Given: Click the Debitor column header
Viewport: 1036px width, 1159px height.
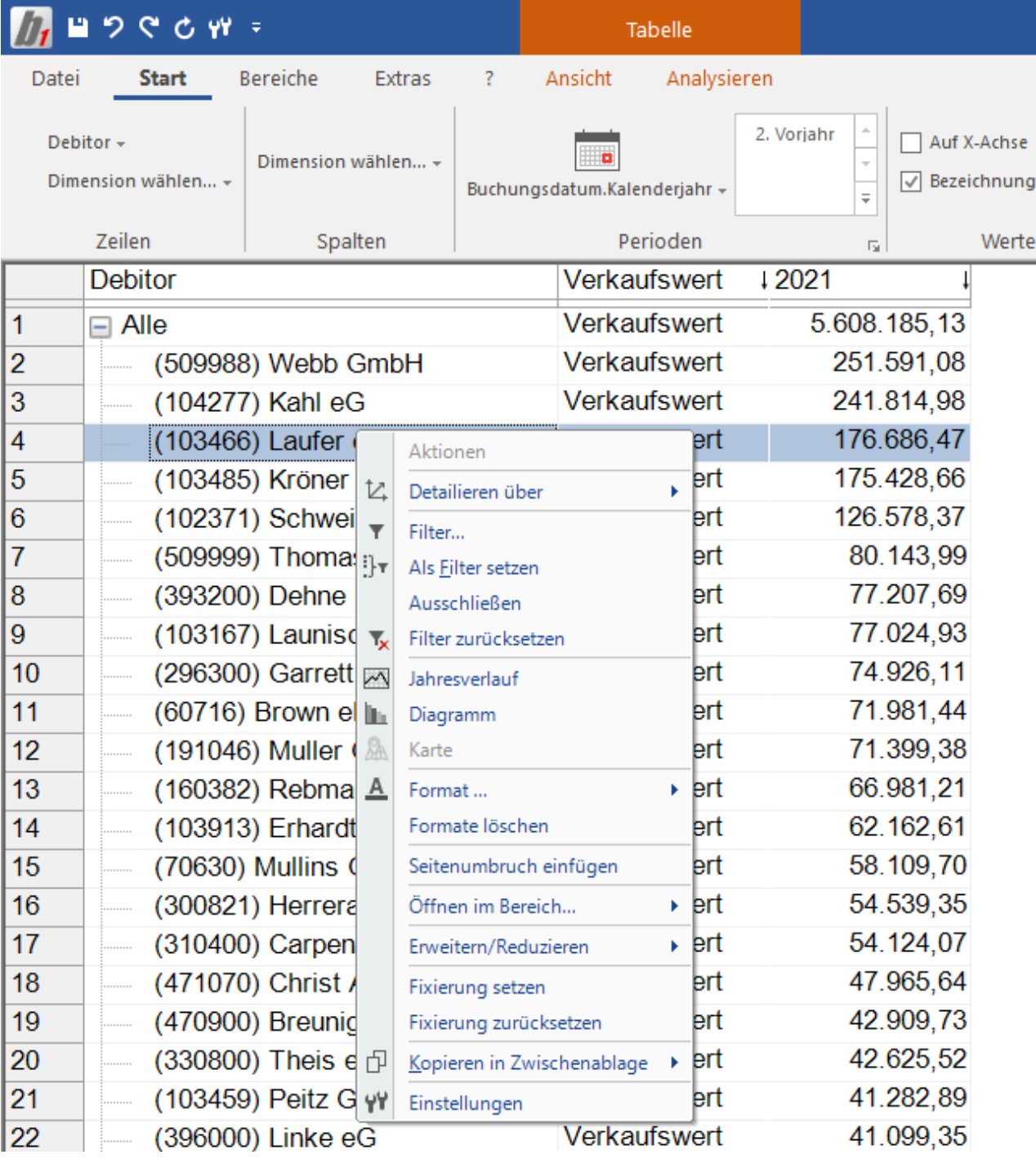Looking at the screenshot, I should [x=321, y=280].
